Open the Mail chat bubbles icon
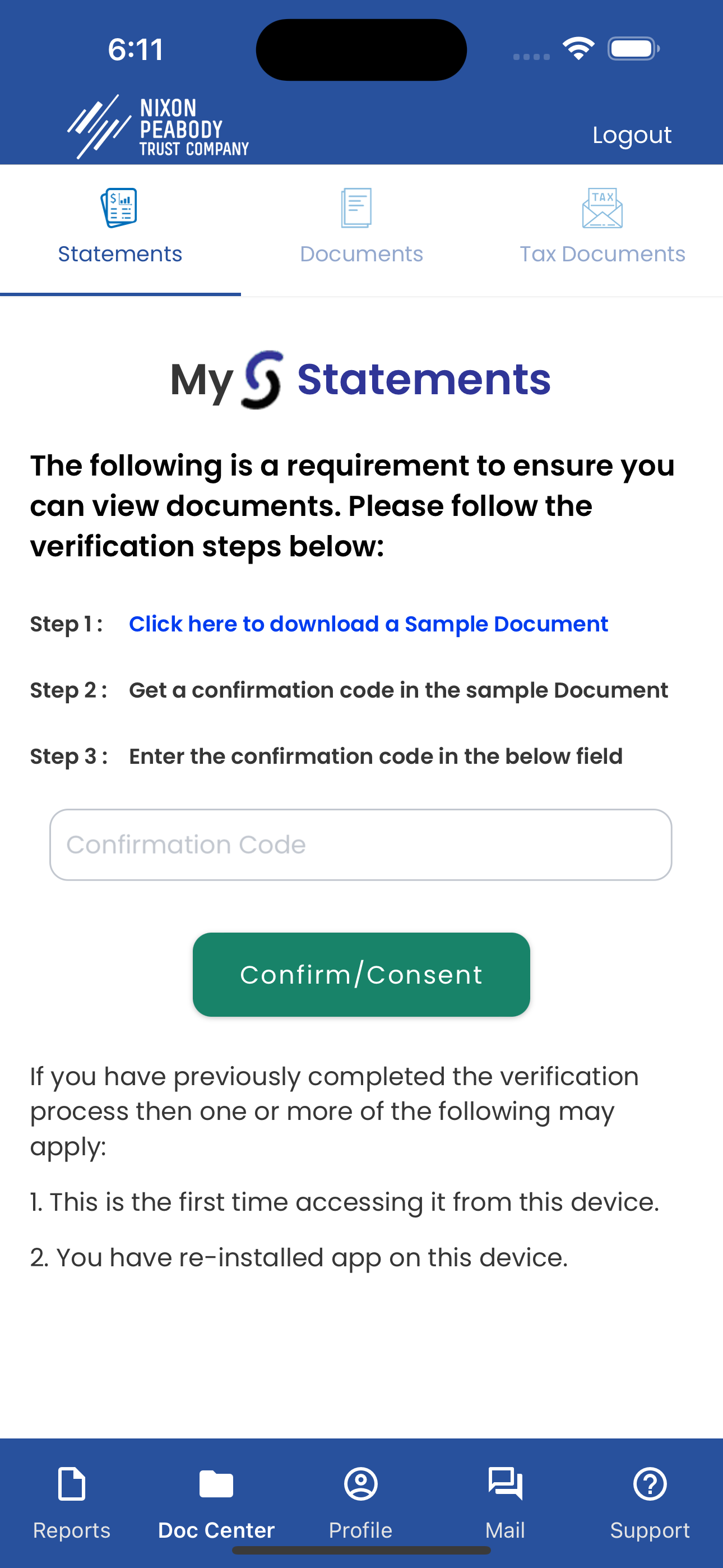The height and width of the screenshot is (1568, 723). (505, 1484)
